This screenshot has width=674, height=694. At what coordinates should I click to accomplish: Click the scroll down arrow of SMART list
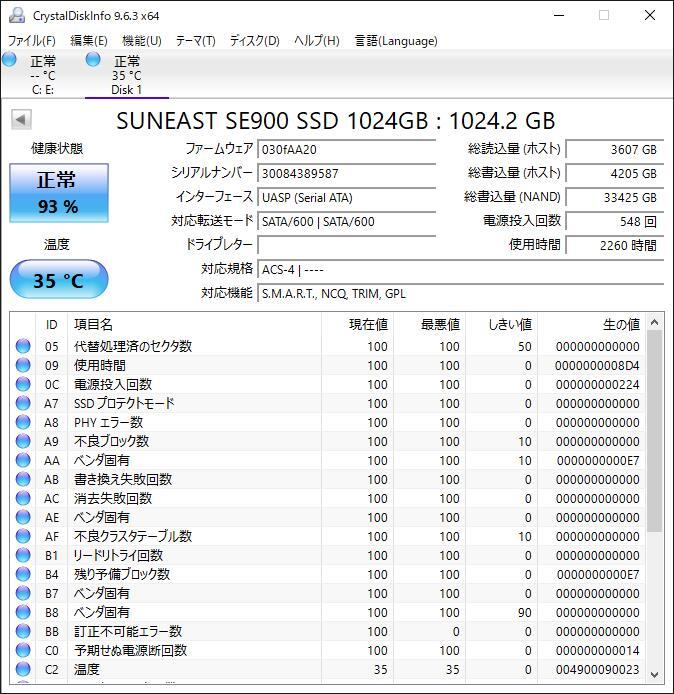click(655, 675)
